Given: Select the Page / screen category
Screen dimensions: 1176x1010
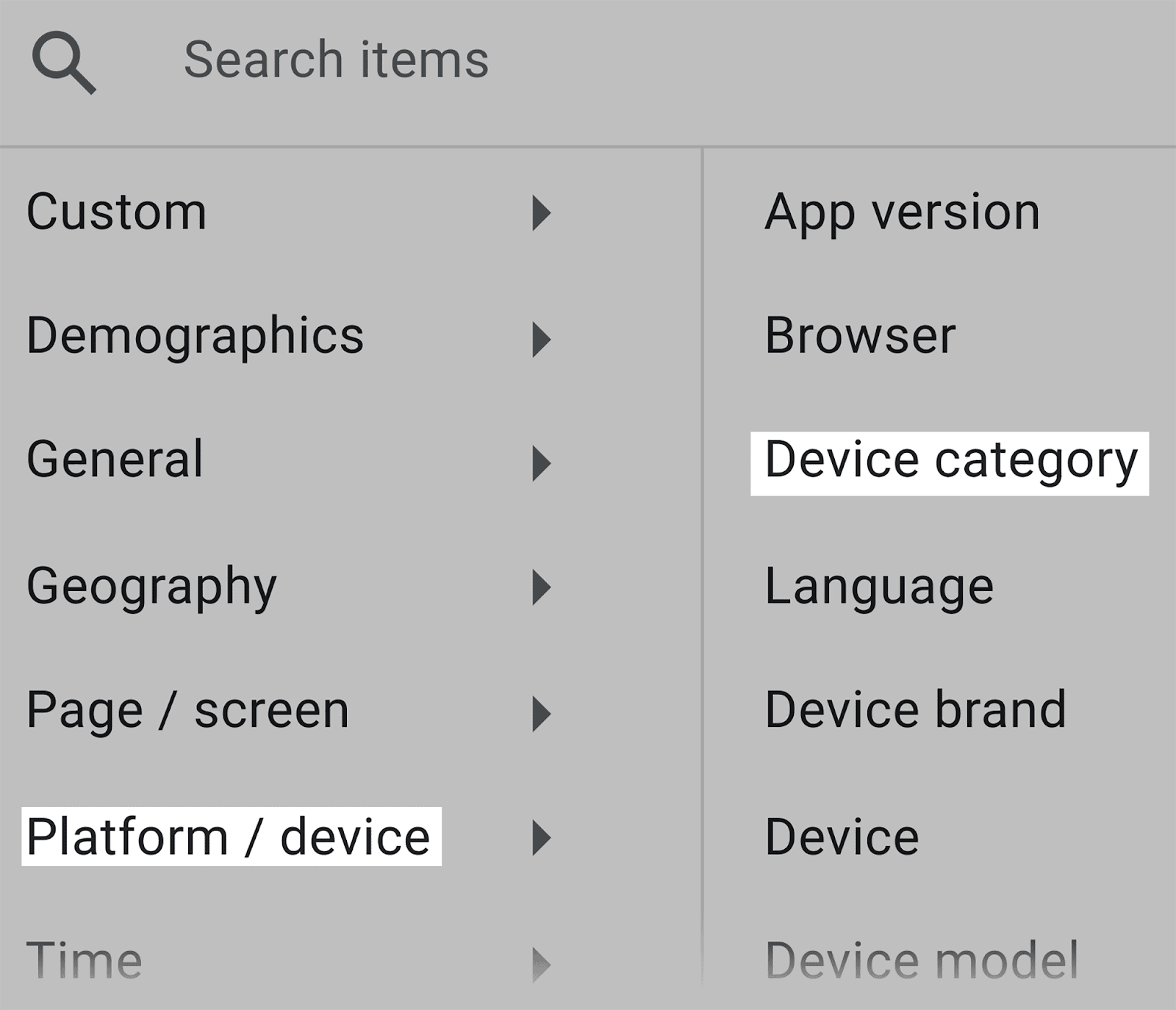Looking at the screenshot, I should (x=188, y=711).
